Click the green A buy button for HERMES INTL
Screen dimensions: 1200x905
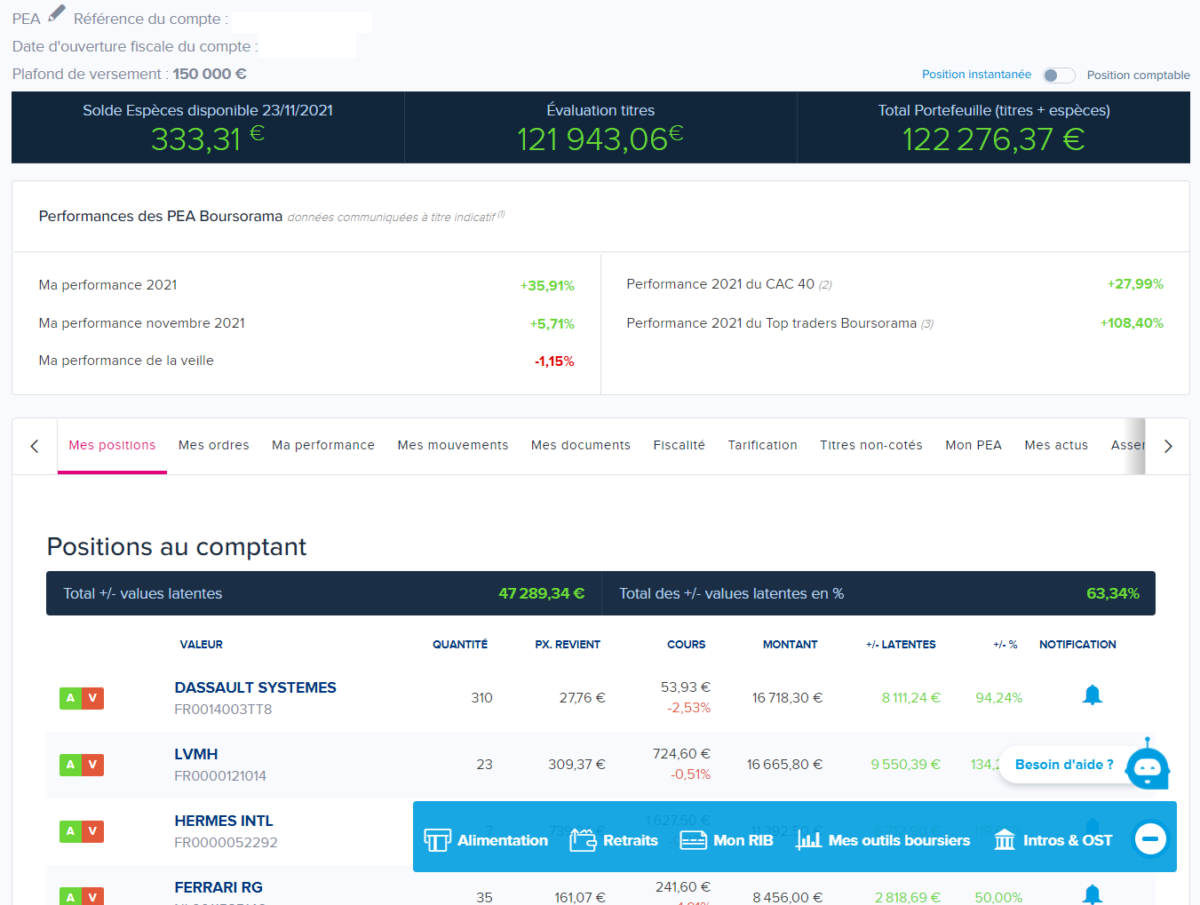tap(70, 831)
